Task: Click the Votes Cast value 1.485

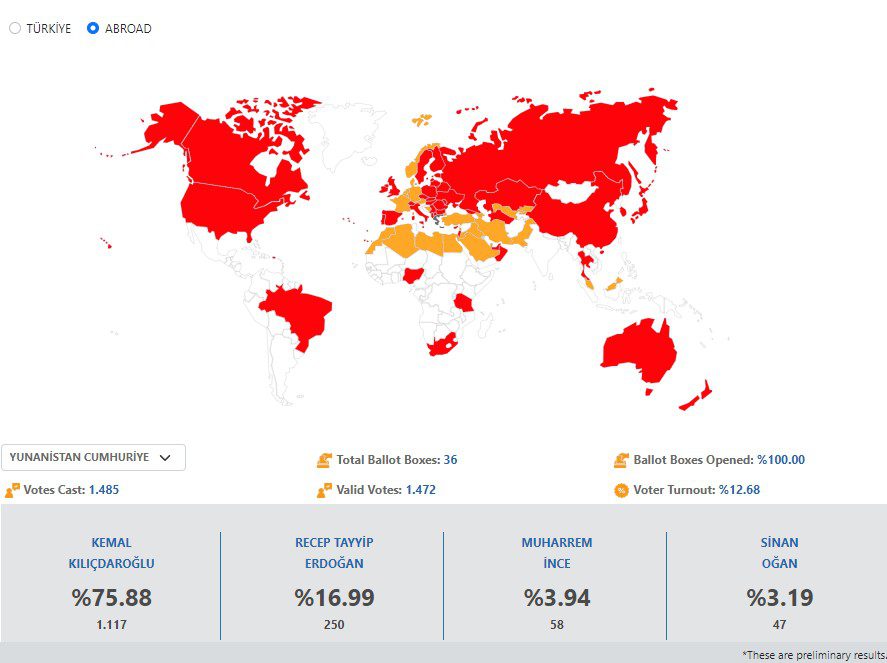Action: pyautogui.click(x=104, y=490)
